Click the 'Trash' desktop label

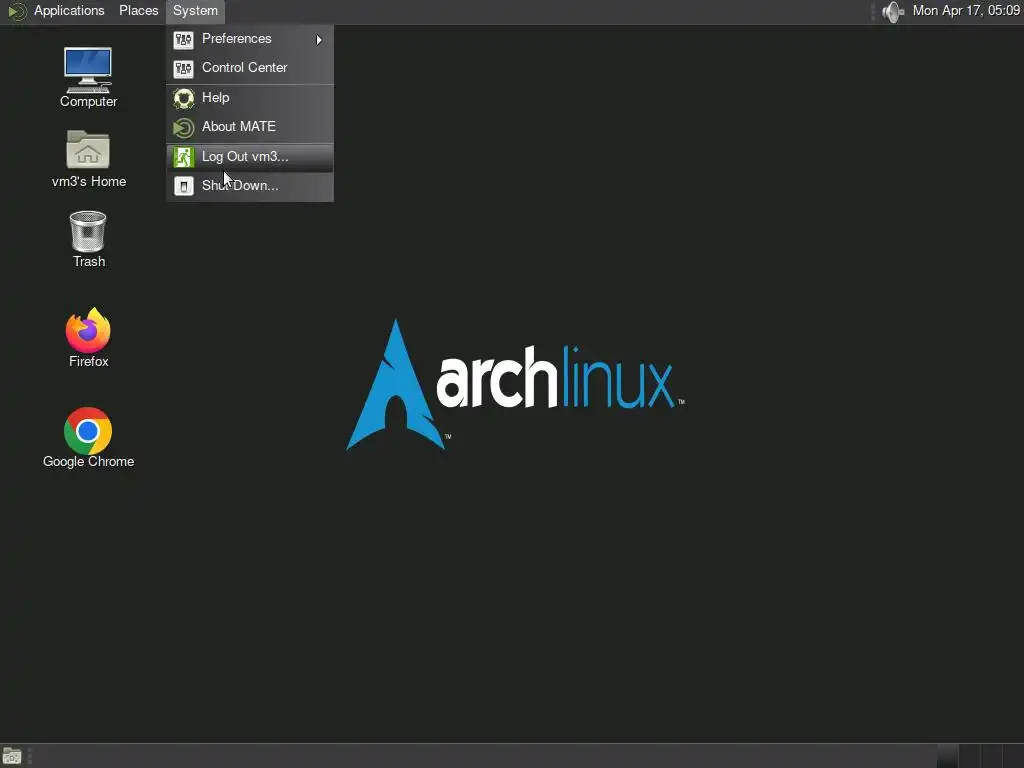89,261
